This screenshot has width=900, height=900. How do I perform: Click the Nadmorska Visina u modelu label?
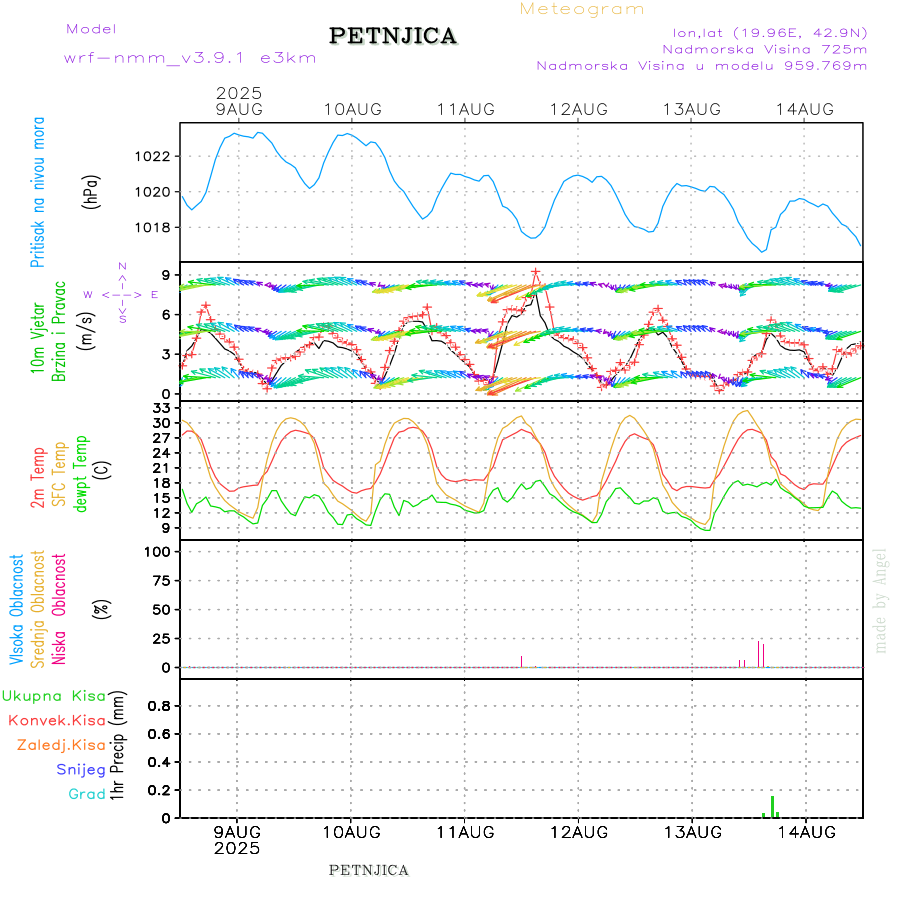(701, 66)
